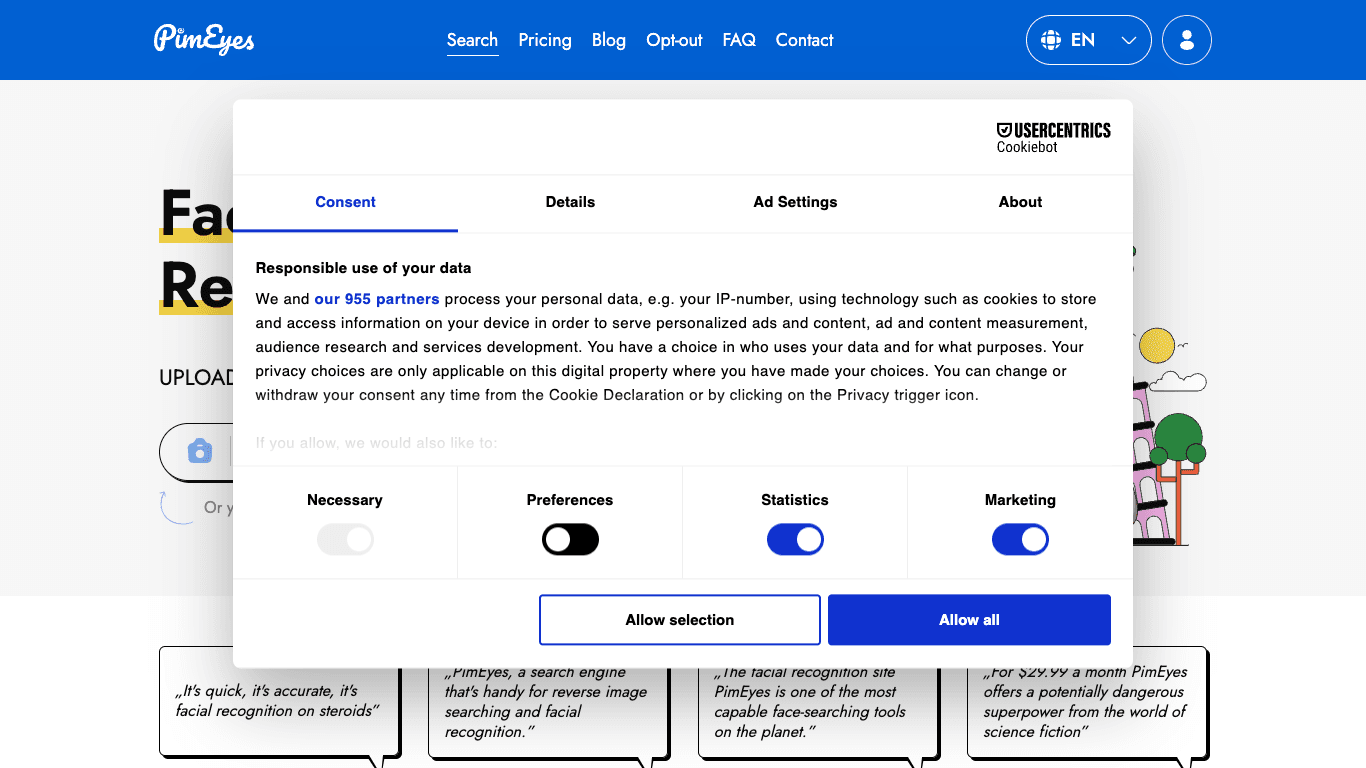1366x768 pixels.
Task: Click the camera upload icon
Action: pos(200,451)
